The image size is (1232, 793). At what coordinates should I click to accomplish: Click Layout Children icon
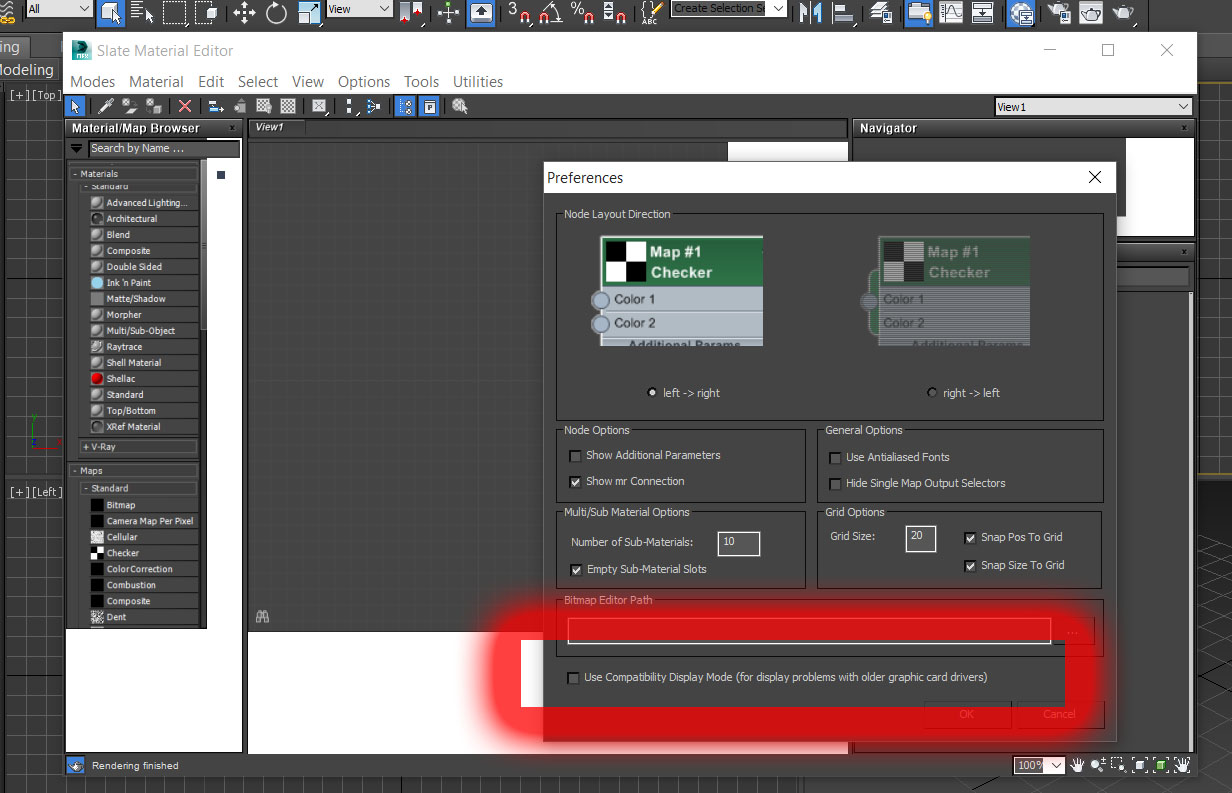373,106
